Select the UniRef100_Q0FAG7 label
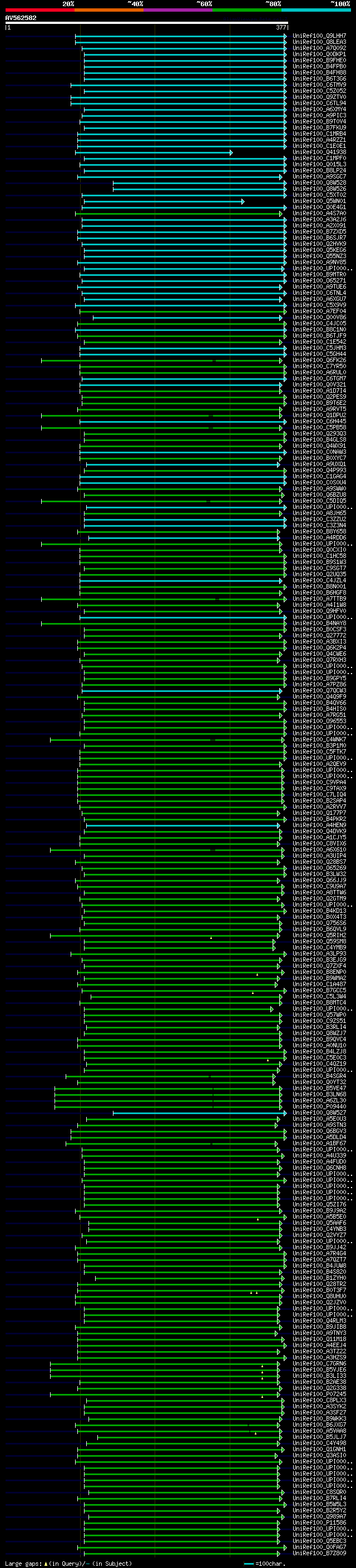This screenshot has width=356, height=1568. (x=319, y=1547)
